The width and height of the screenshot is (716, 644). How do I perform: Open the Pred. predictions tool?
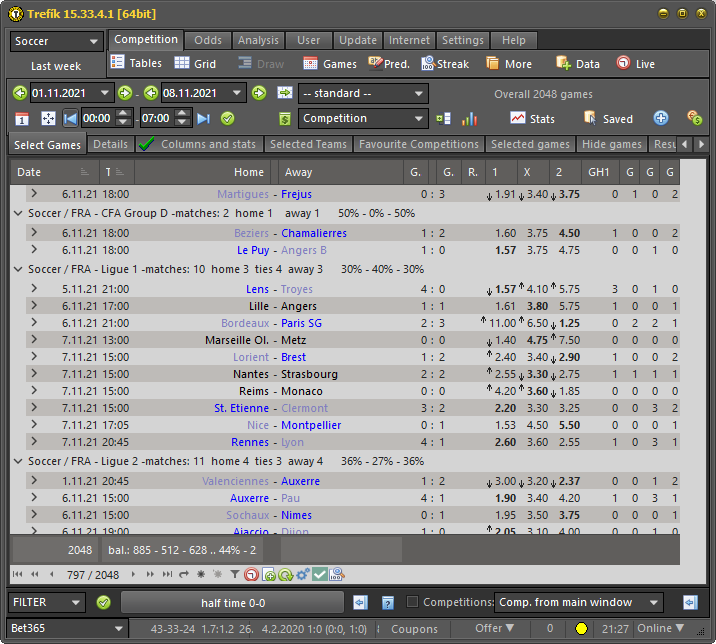388,64
